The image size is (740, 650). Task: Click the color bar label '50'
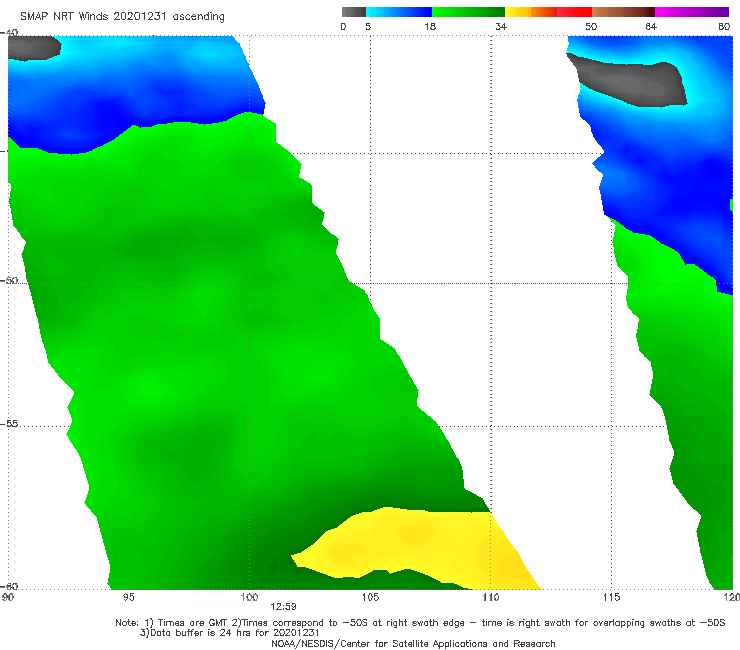pos(591,27)
